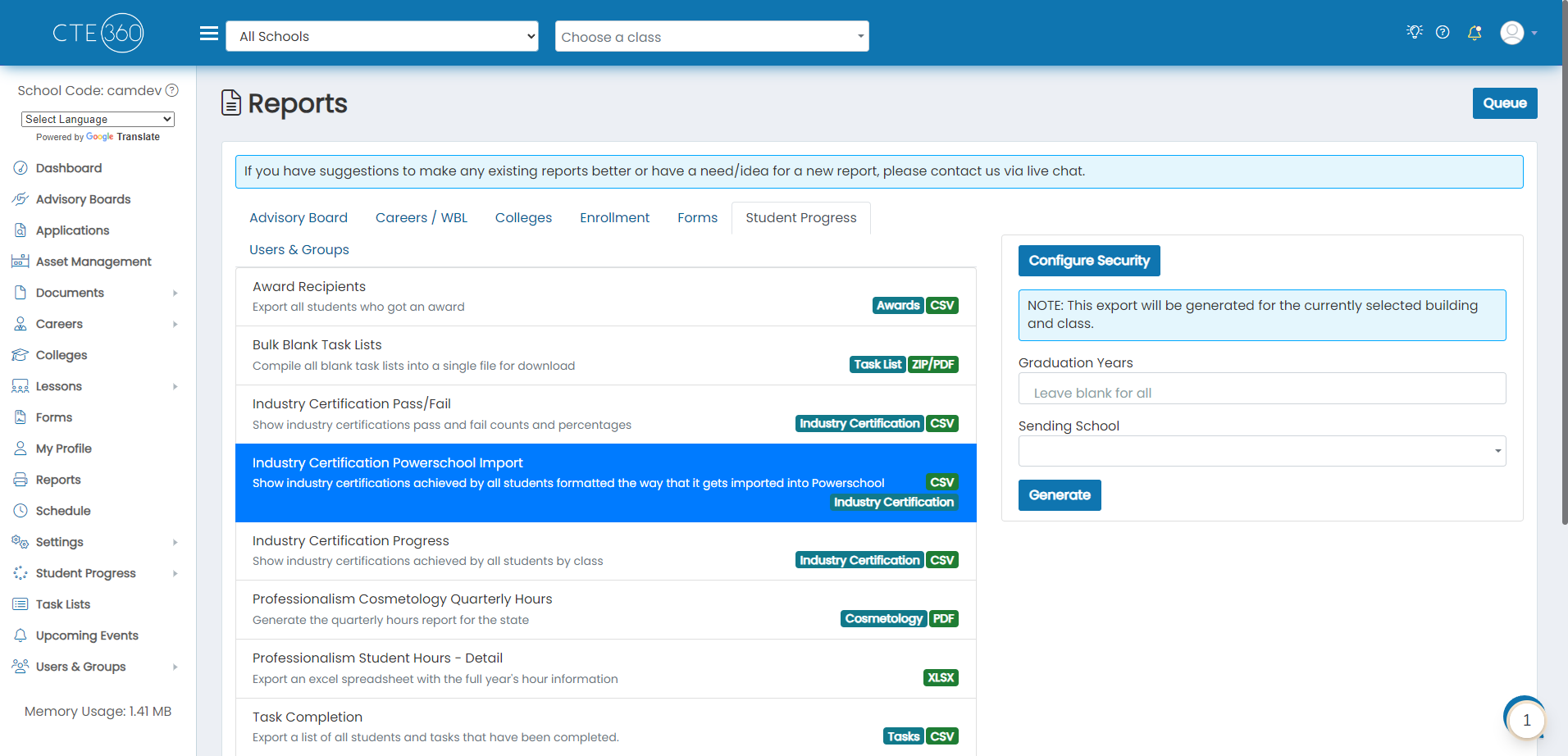This screenshot has width=1568, height=756.
Task: Click the Careers sidebar icon
Action: click(21, 324)
